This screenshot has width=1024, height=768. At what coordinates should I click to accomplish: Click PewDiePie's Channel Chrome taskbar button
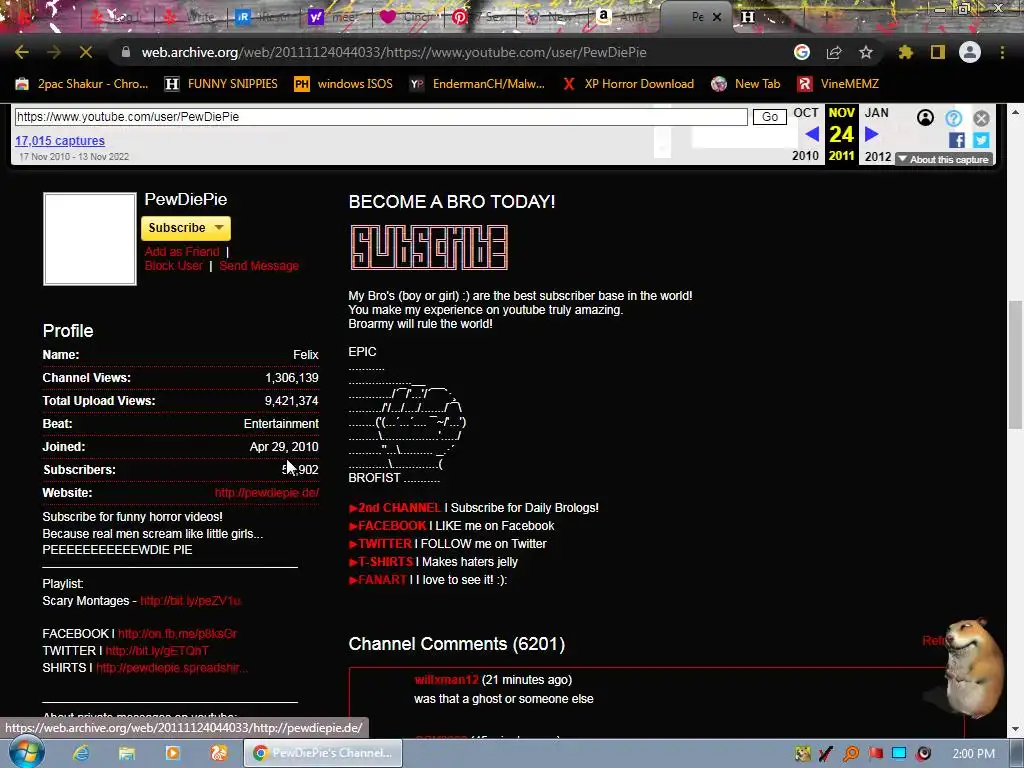tap(323, 753)
